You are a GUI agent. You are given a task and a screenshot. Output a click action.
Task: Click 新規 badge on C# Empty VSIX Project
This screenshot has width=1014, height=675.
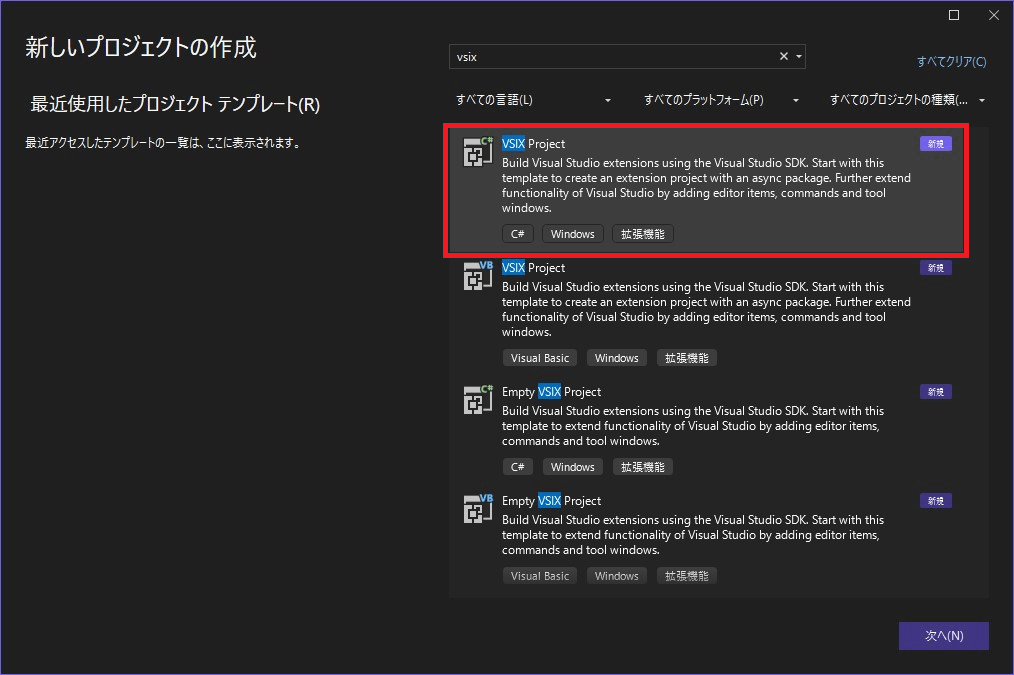(x=936, y=392)
